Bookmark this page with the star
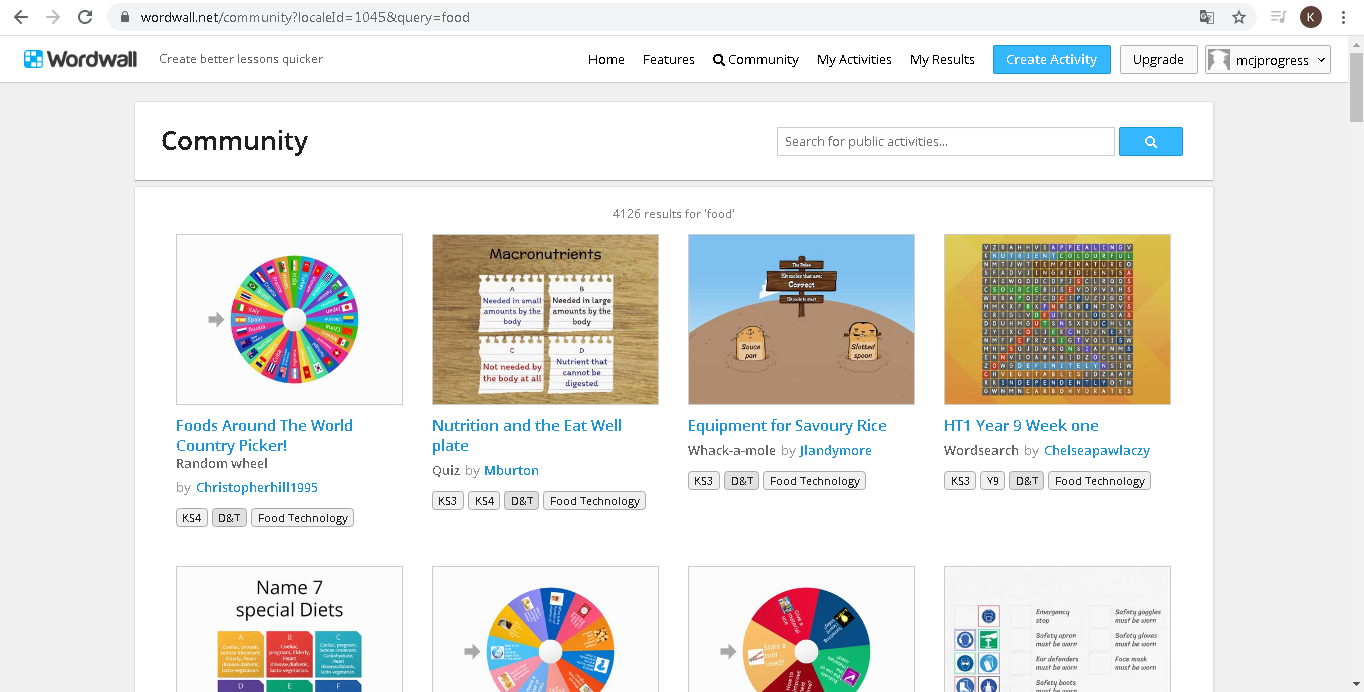Viewport: 1364px width, 692px height. 1239,17
